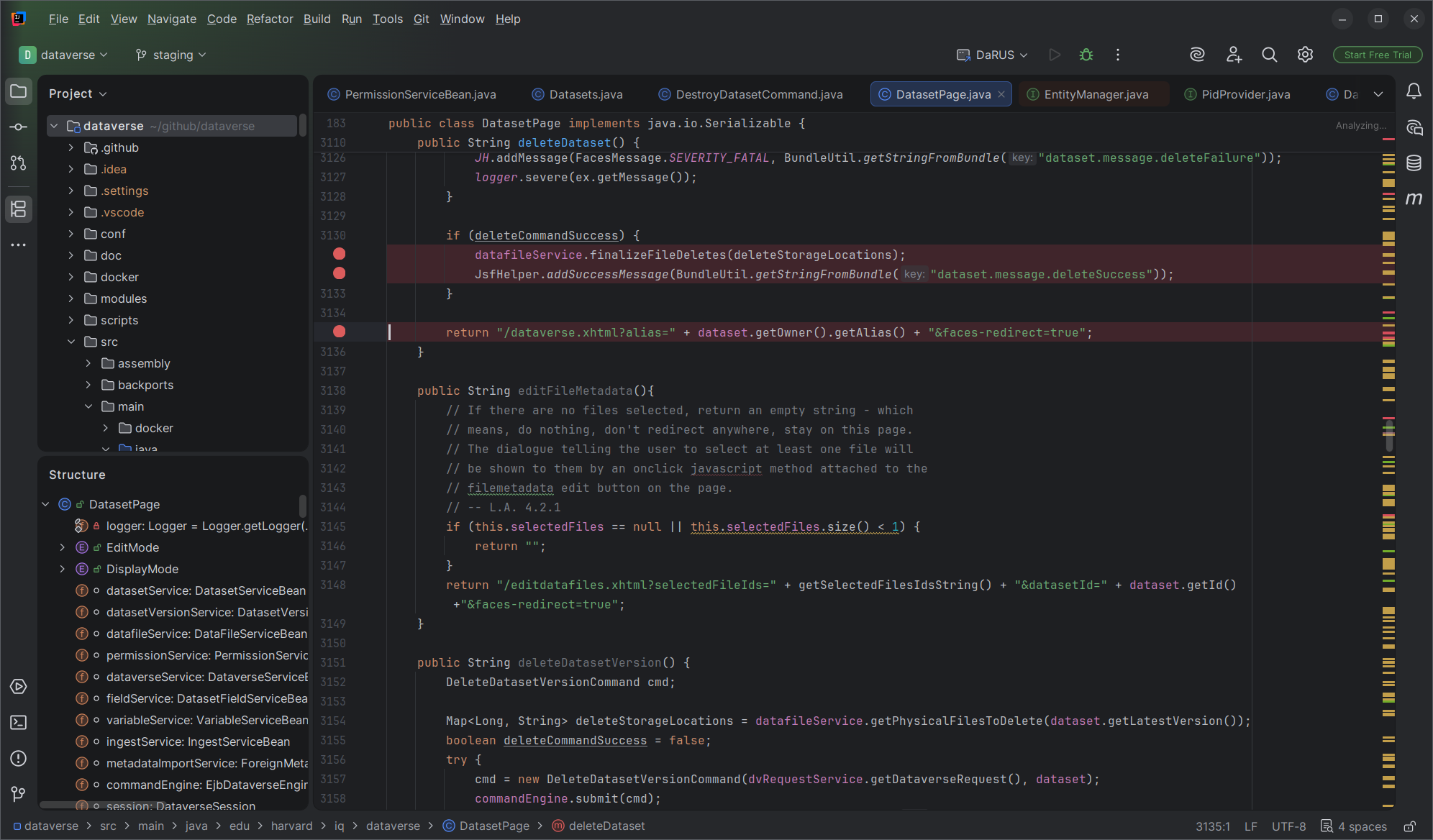Click the Debug bug icon in toolbar

(1086, 55)
